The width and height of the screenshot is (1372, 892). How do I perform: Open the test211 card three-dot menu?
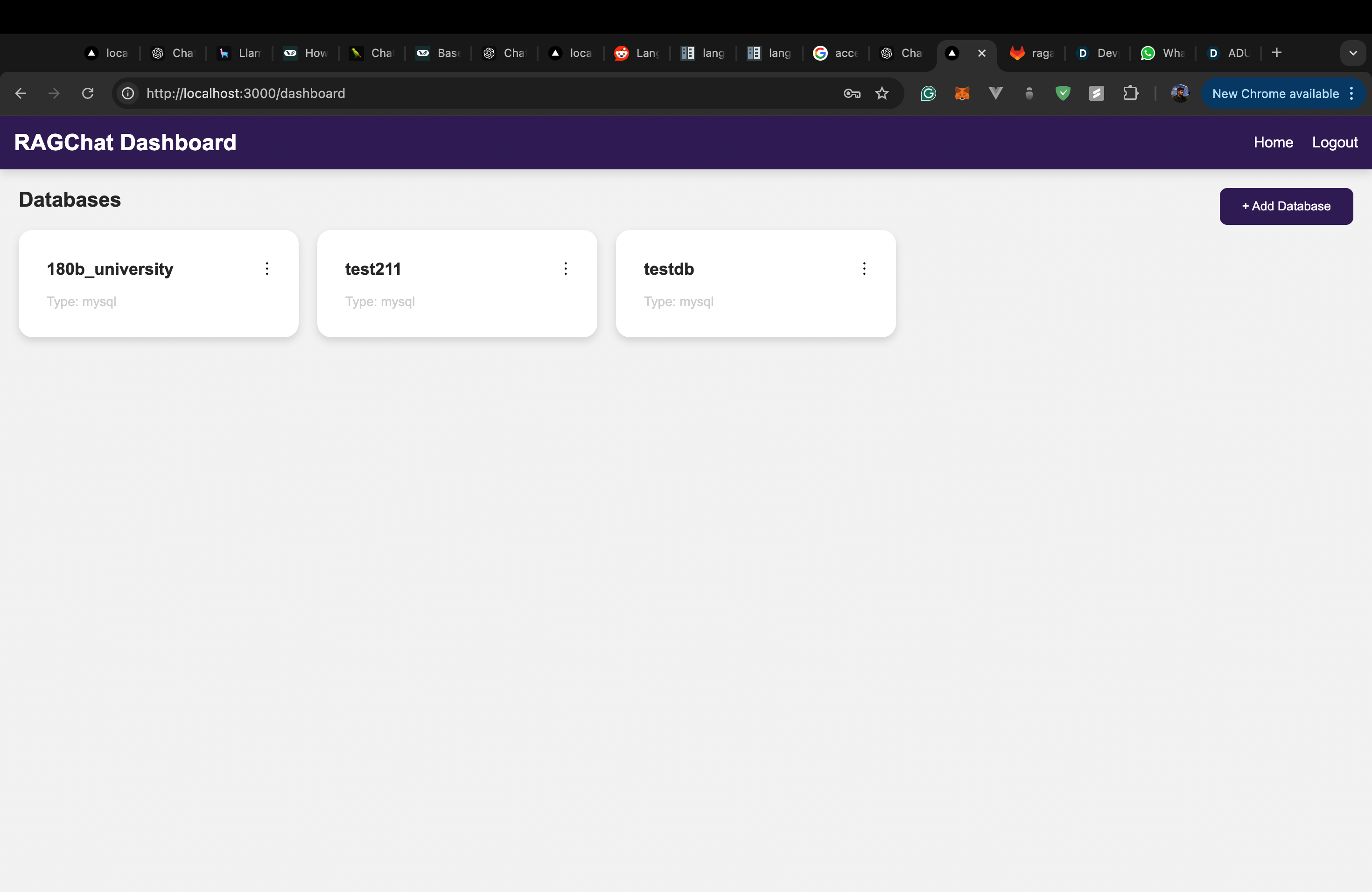pos(566,269)
